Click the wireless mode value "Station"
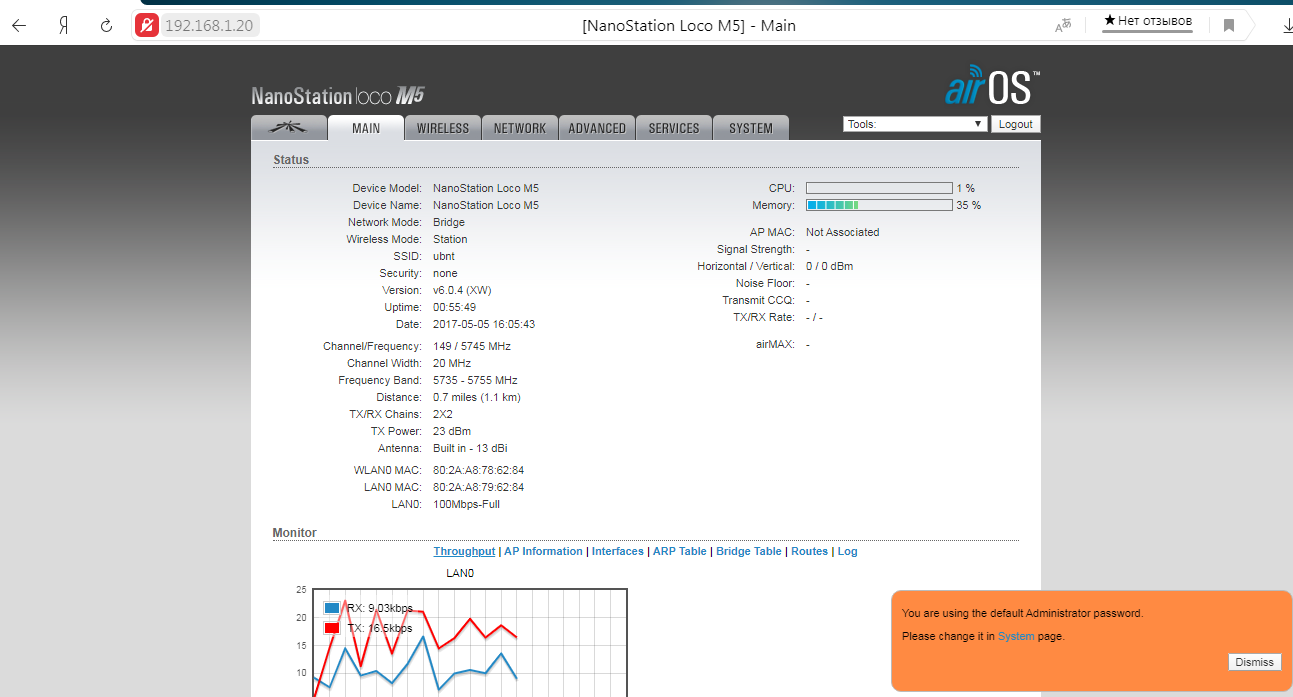 tap(450, 239)
